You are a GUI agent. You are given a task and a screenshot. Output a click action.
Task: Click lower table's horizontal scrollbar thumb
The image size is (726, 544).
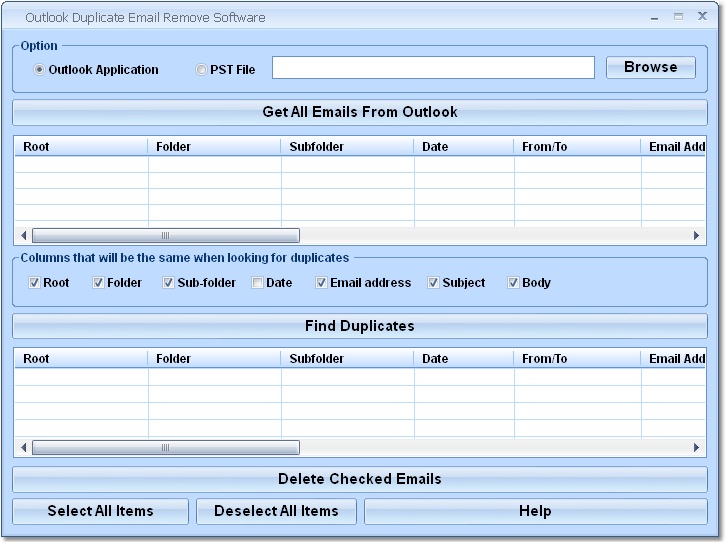click(x=166, y=448)
